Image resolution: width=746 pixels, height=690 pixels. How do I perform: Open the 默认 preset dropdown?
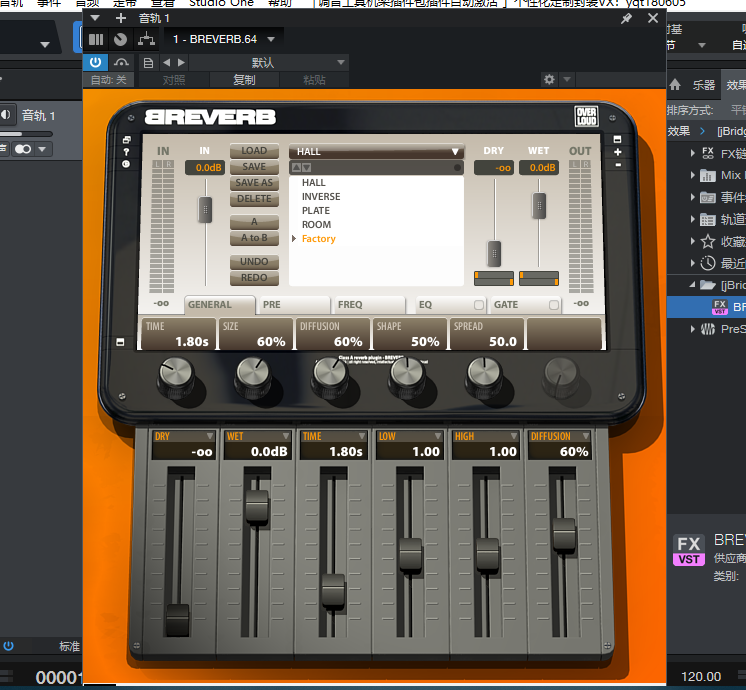point(269,62)
